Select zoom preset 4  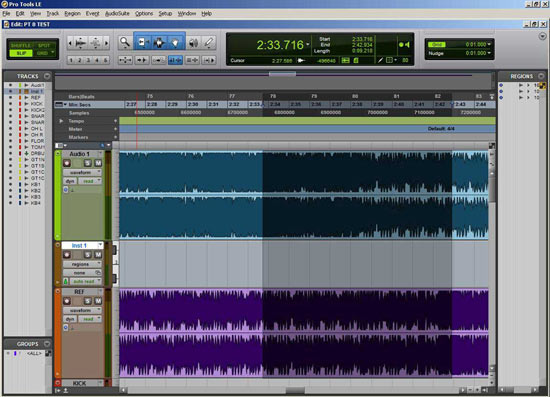point(97,60)
